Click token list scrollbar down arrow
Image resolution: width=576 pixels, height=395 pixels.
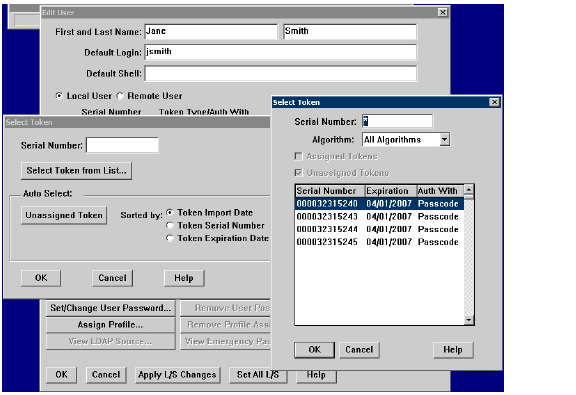coord(469,320)
